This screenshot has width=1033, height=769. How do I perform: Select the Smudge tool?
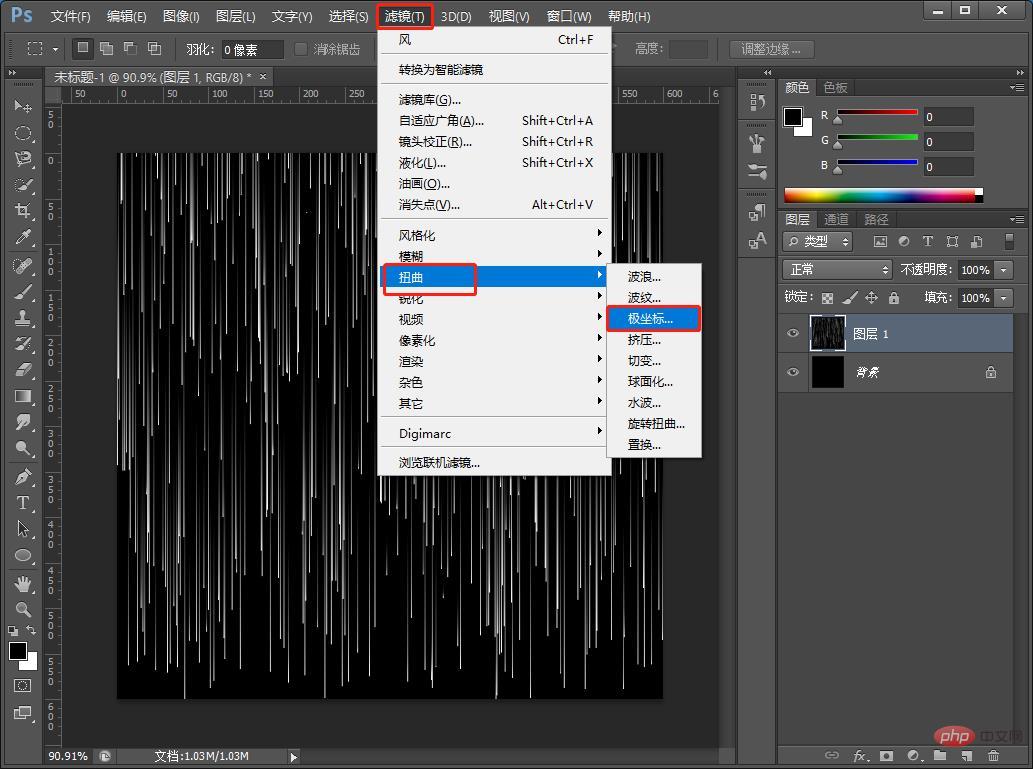click(x=23, y=422)
